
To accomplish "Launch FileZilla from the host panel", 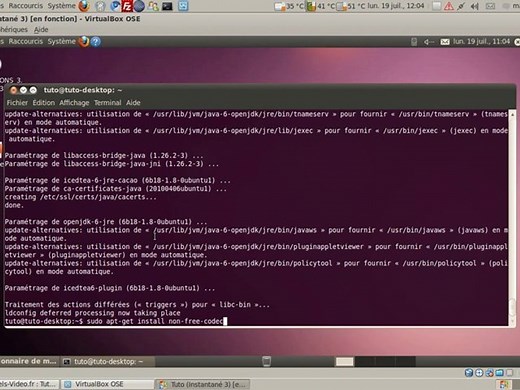I will point(127,6).
